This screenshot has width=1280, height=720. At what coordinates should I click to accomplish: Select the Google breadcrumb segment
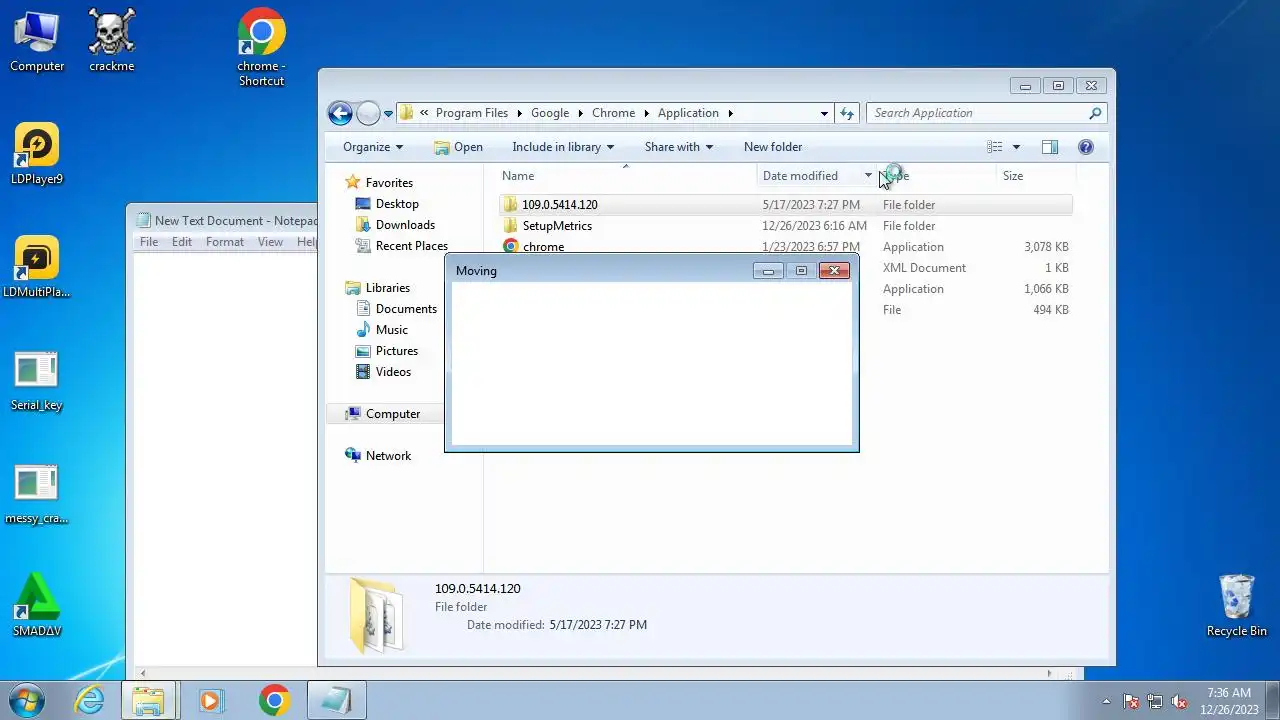550,113
